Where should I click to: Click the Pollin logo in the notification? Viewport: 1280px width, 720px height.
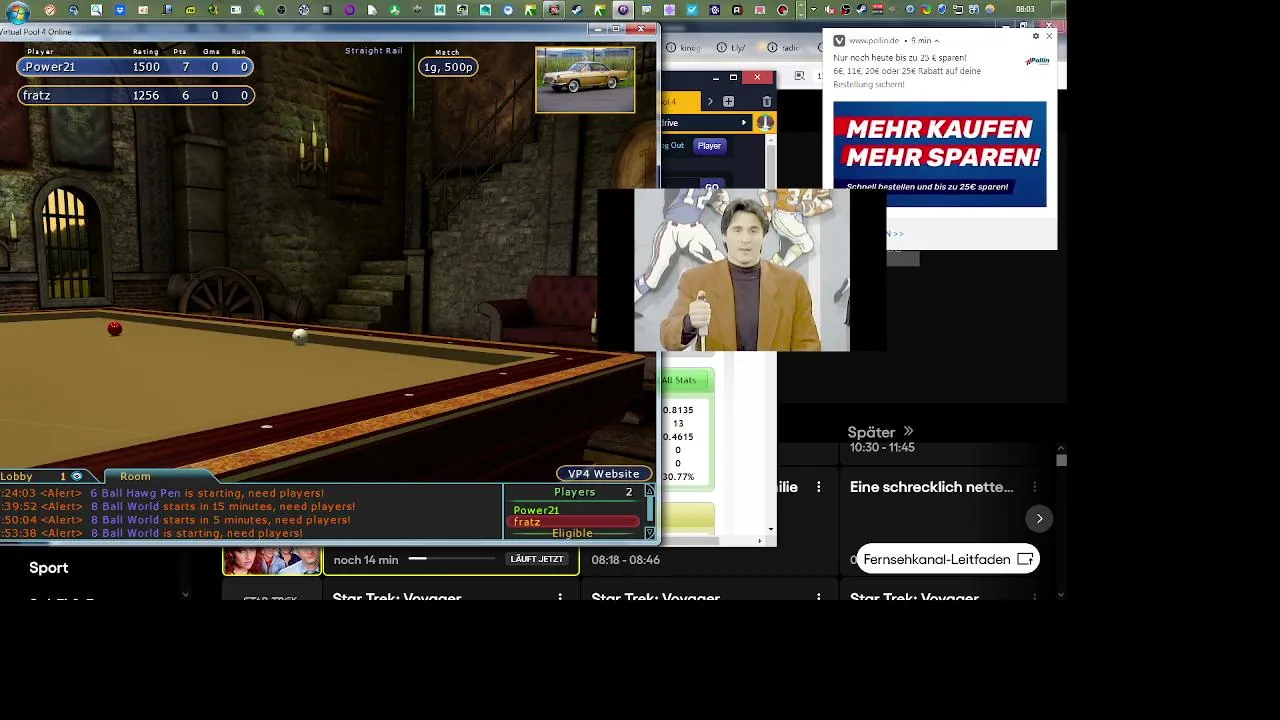click(x=1037, y=61)
